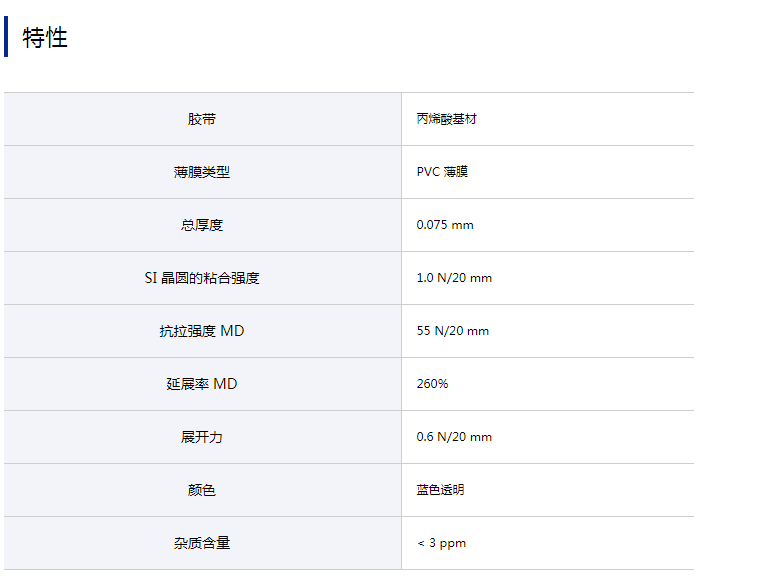Viewport: 760px width, 580px height.
Task: Click the 蓝色透明 color value
Action: [x=440, y=490]
